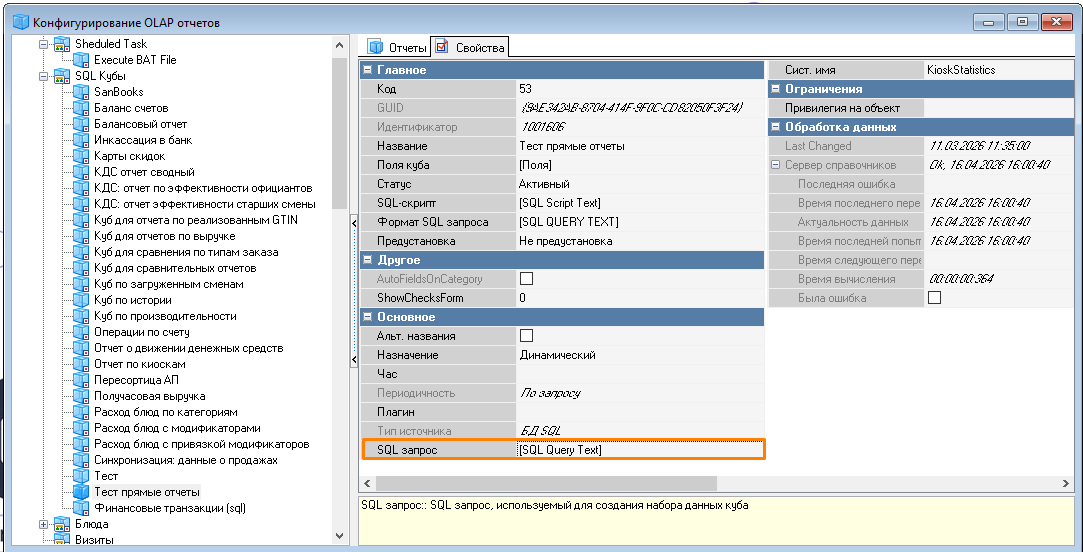Click the tree panel vertical scrollbar
This screenshot has width=1083, height=552.
(340, 200)
